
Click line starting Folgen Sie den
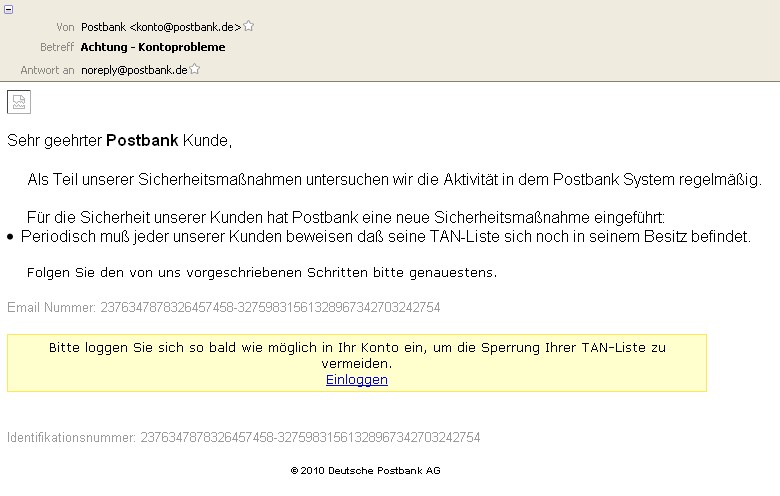coord(261,272)
